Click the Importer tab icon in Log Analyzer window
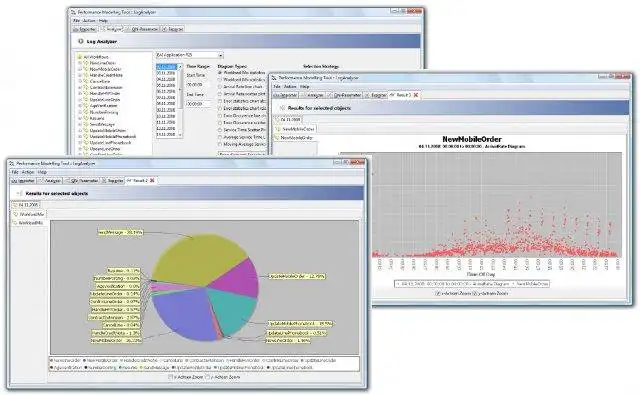This screenshot has width=640, height=395. coord(76,29)
